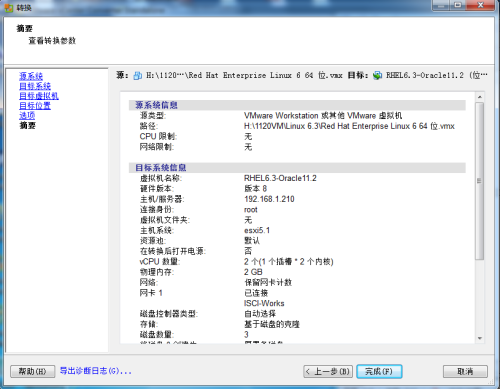Click the summary vertical scrollbar thumb
Screen dimensions: 500x389
(x=480, y=181)
